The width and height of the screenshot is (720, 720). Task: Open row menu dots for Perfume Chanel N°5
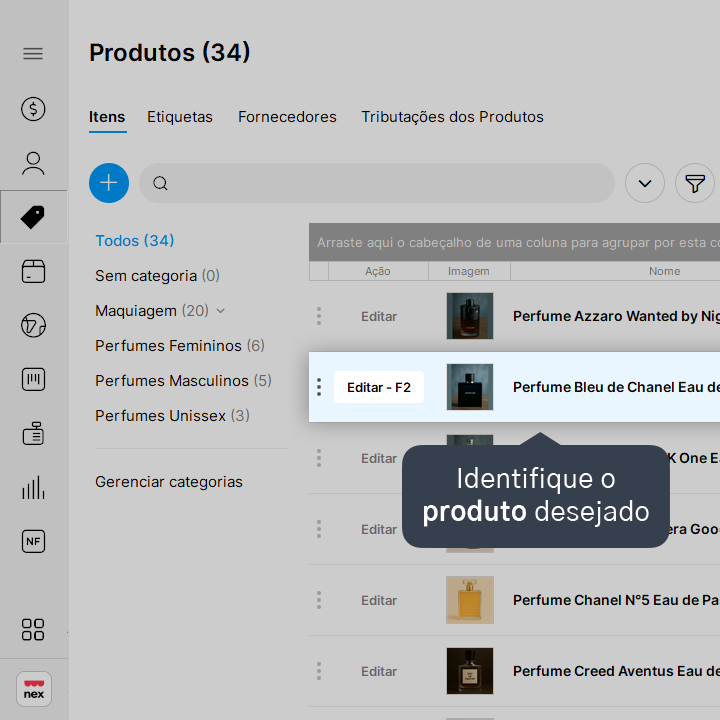point(319,600)
